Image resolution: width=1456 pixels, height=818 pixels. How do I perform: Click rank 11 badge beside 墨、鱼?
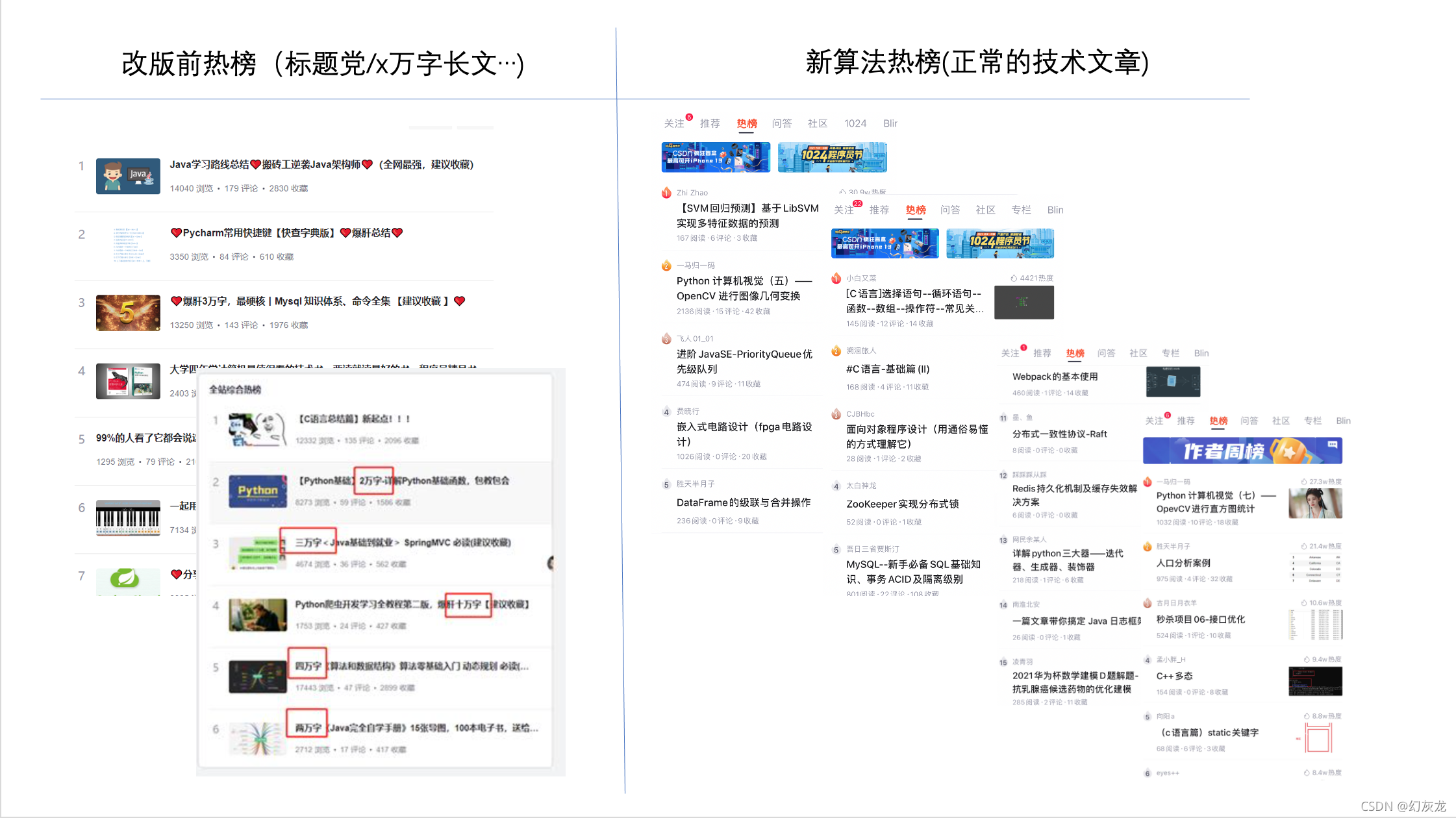coord(1003,418)
